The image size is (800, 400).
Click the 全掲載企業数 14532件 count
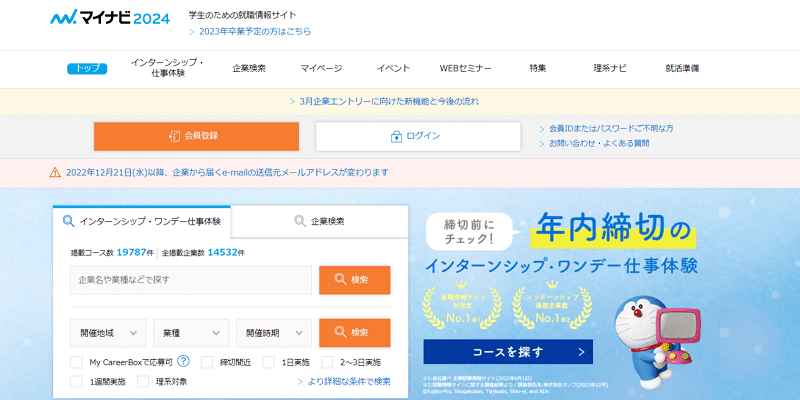pos(203,252)
